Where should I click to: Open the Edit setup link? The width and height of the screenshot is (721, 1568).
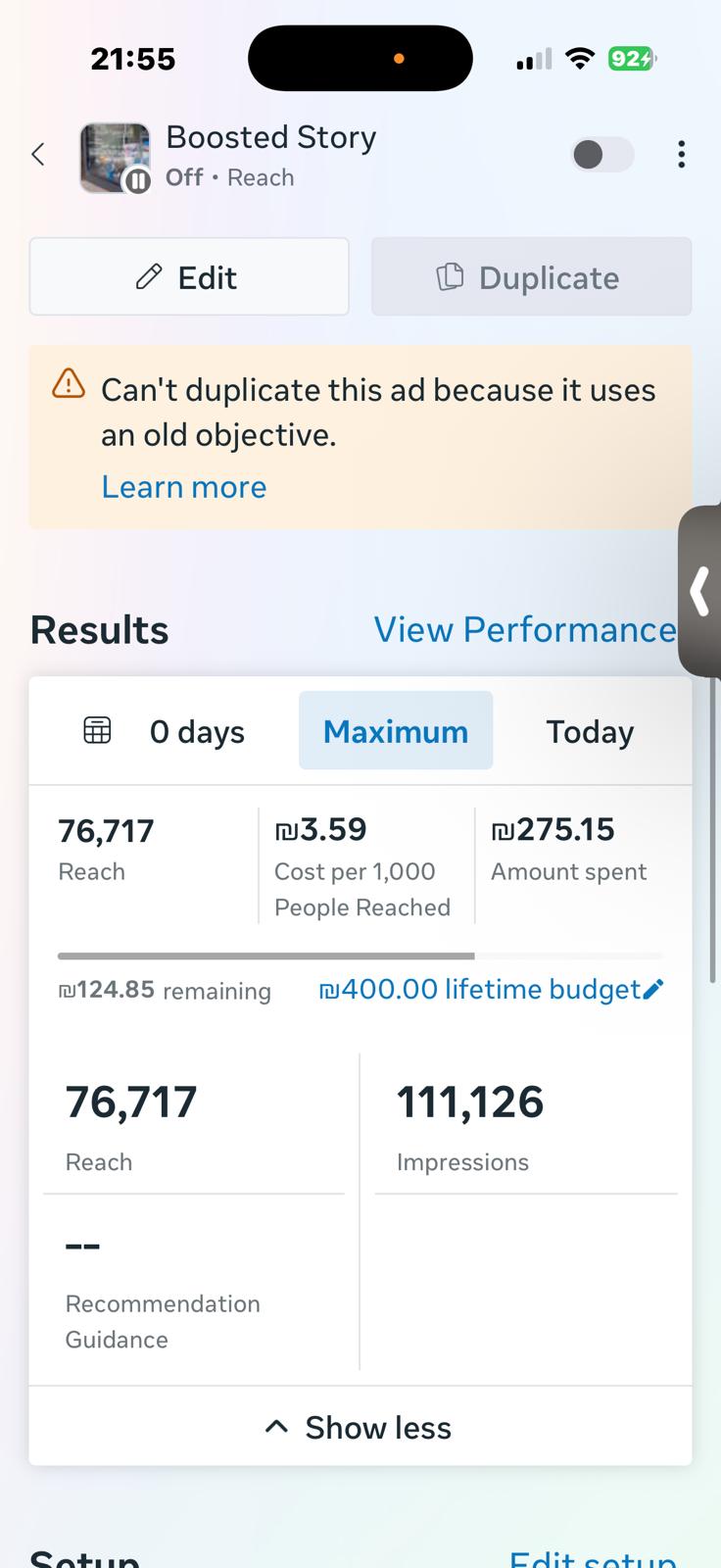click(x=593, y=1558)
